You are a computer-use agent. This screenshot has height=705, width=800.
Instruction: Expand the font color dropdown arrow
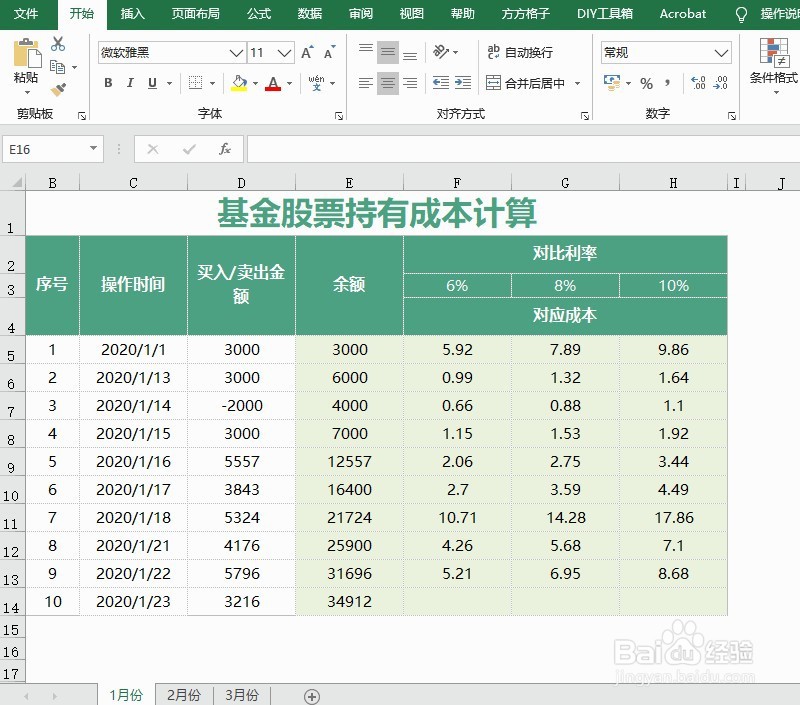tap(288, 83)
